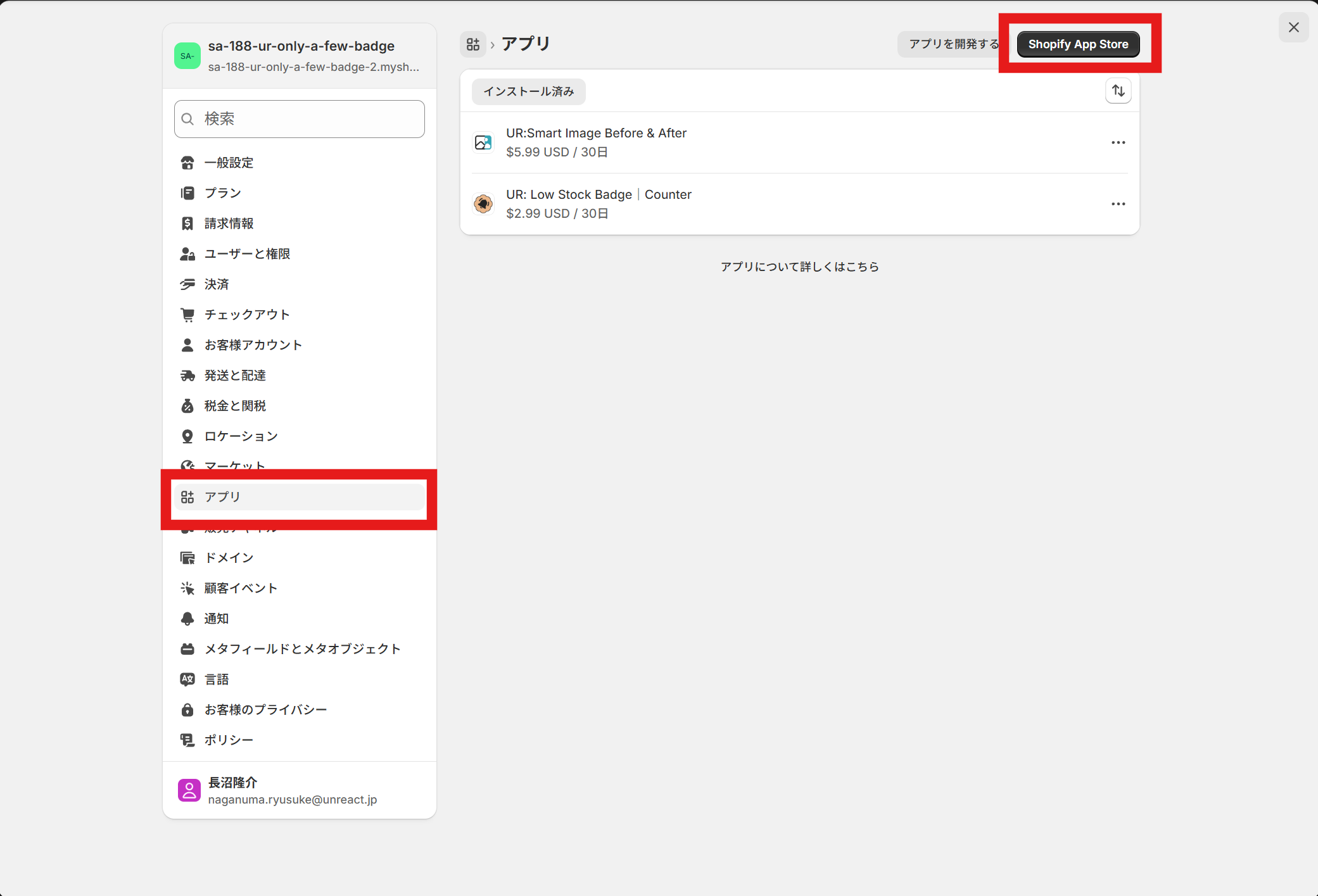Open more options for Low Stock Badge
1318x896 pixels.
[x=1118, y=204]
